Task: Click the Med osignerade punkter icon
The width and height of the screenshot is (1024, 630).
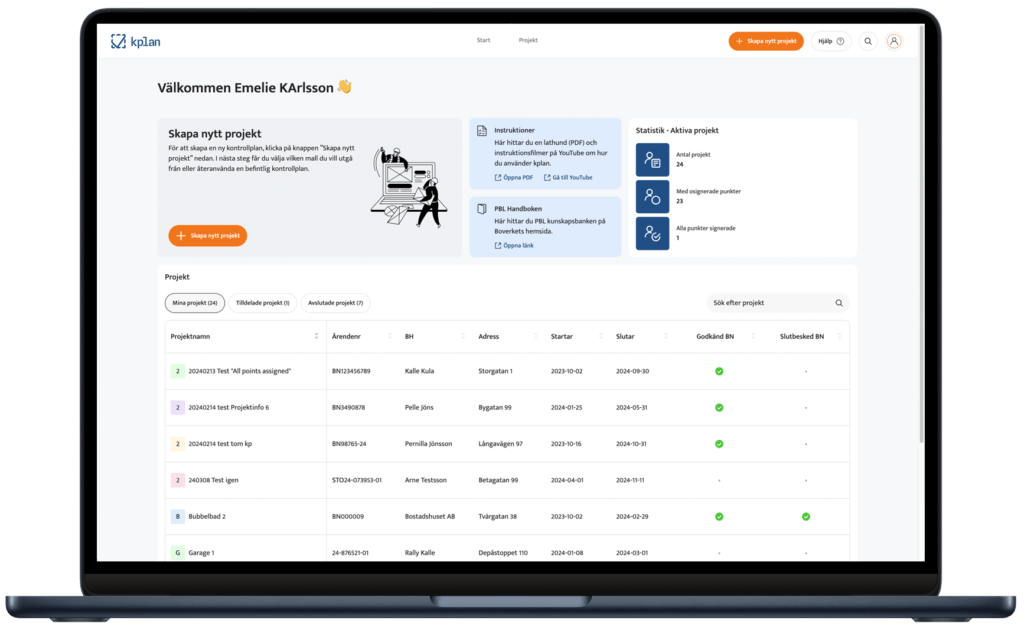Action: point(652,197)
